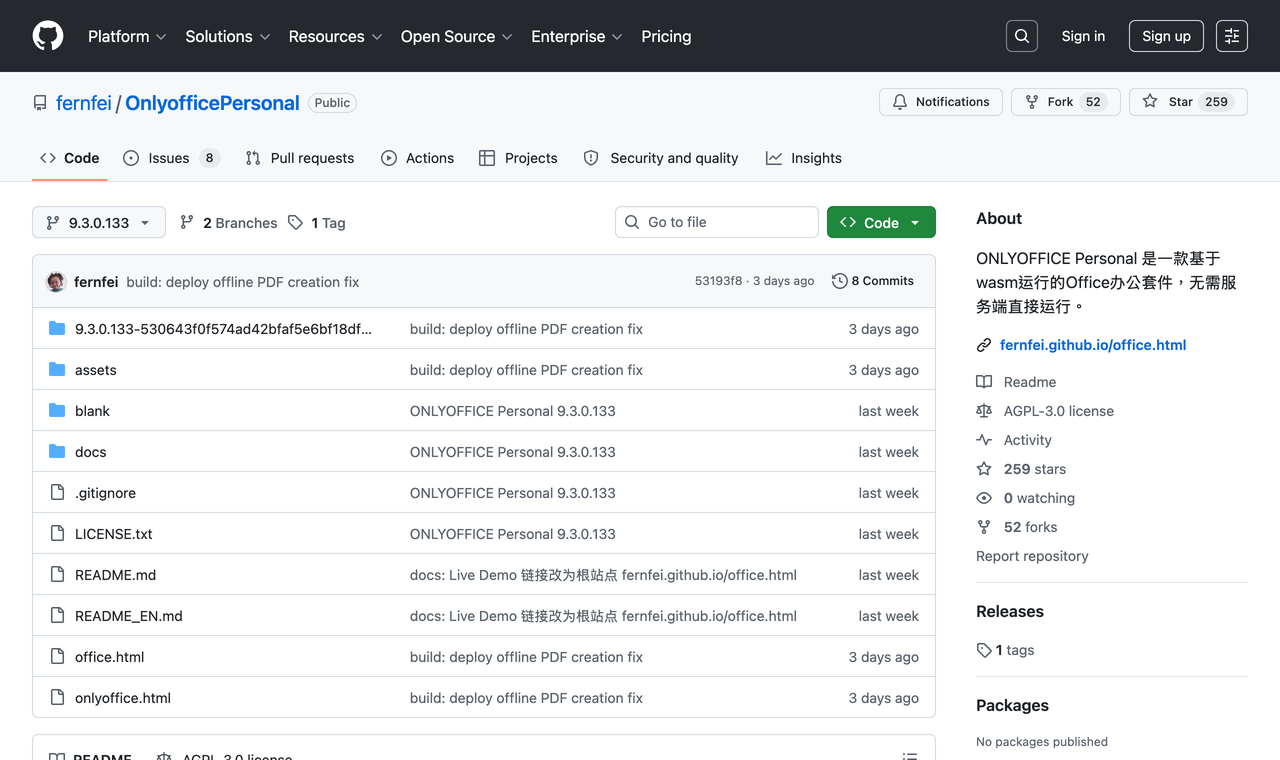Expand the Enterprise navigation menu

pyautogui.click(x=577, y=36)
